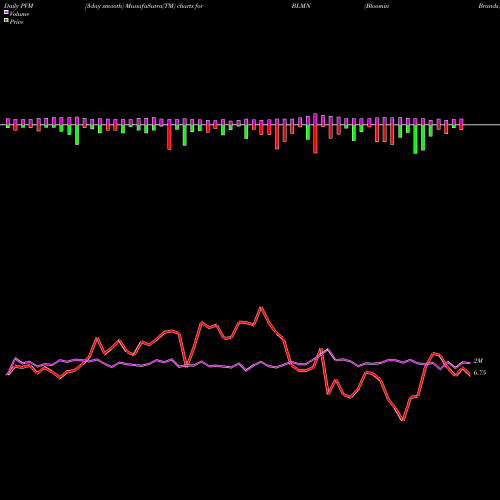Click the '2M' volume line end label
Viewport: 500px width, 500px height.
[x=478, y=361]
